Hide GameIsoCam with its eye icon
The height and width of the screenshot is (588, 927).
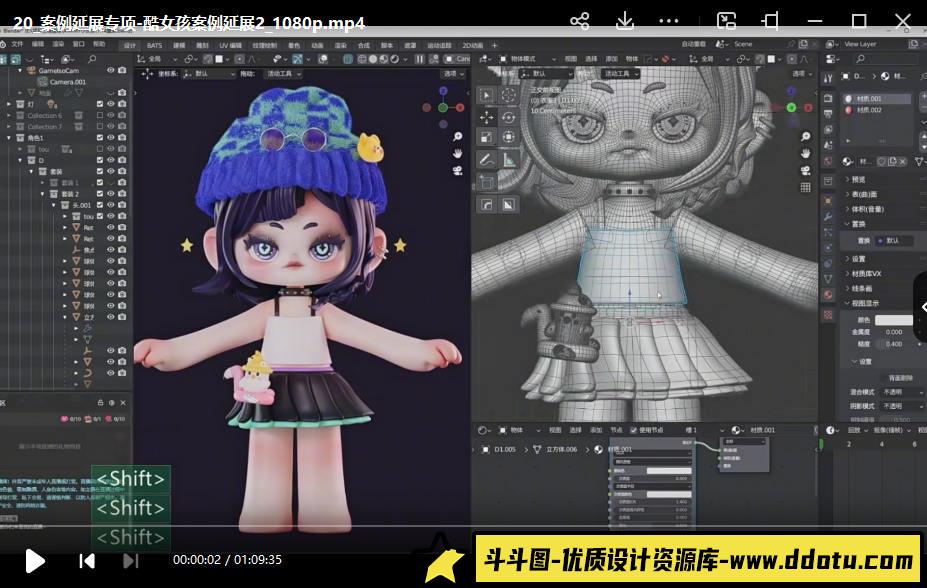[111, 70]
